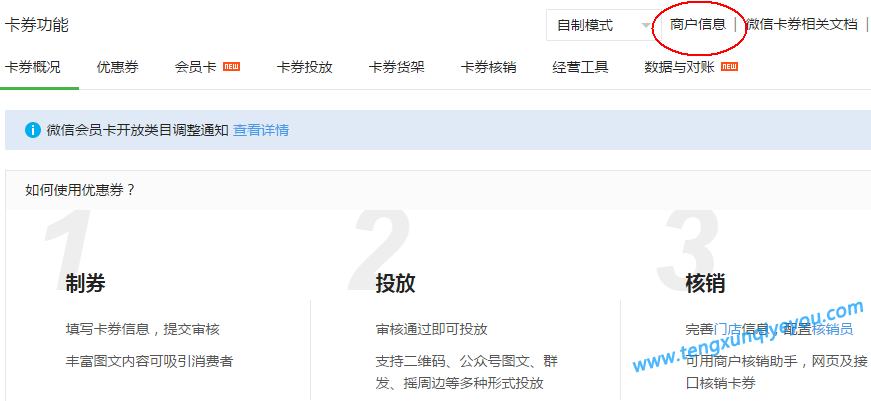This screenshot has height=401, width=871.
Task: Click the text 审核通过即可投放
Action: tap(431, 329)
